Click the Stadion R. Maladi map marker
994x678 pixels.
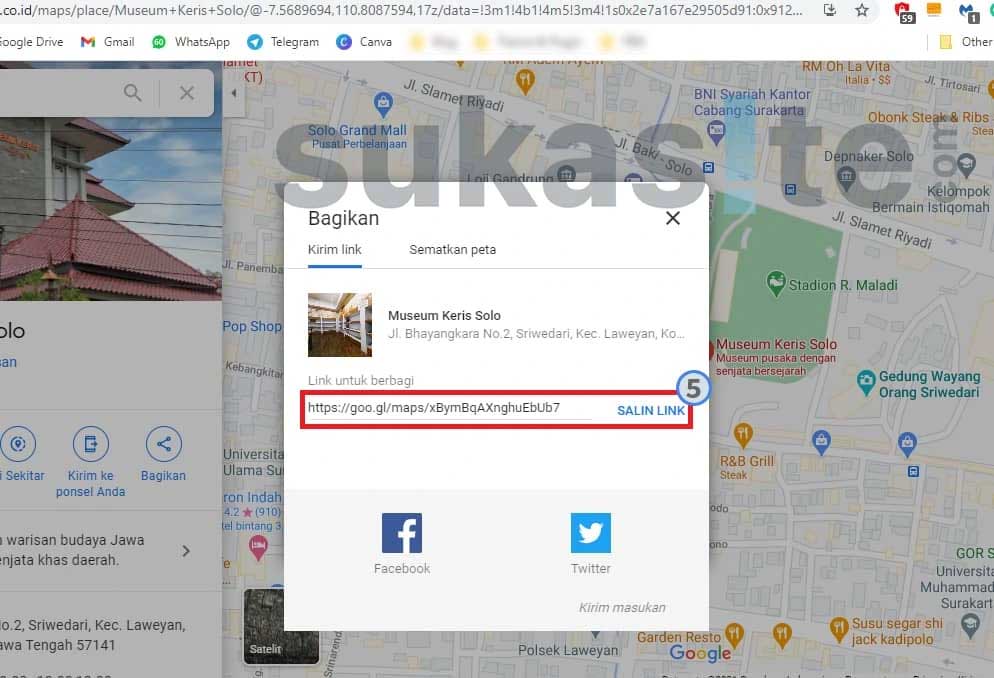click(776, 284)
